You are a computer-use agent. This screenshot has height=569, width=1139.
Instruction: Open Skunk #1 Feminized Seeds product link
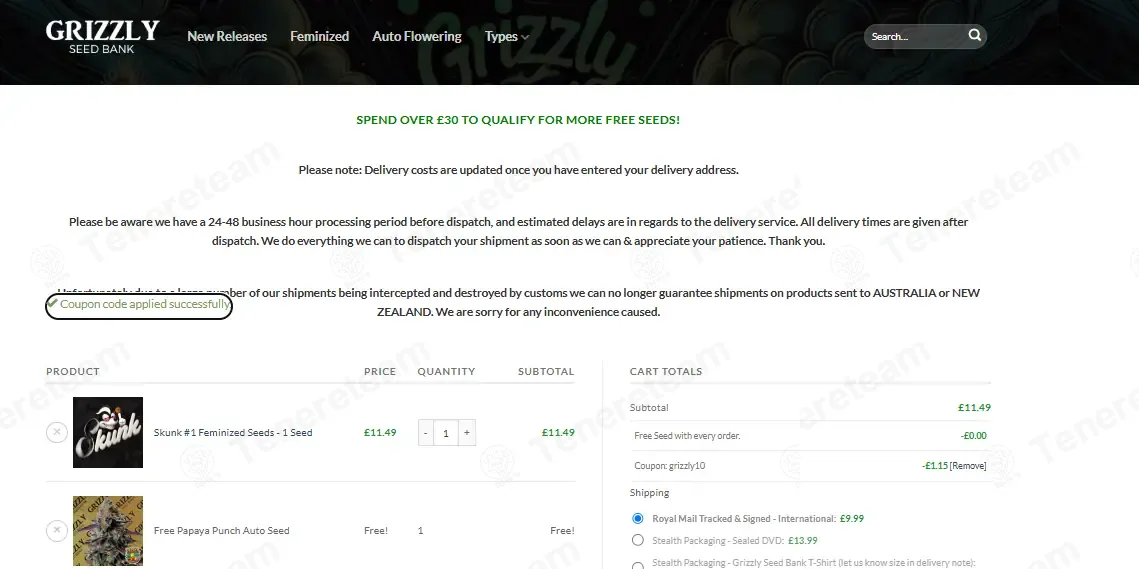click(x=233, y=432)
